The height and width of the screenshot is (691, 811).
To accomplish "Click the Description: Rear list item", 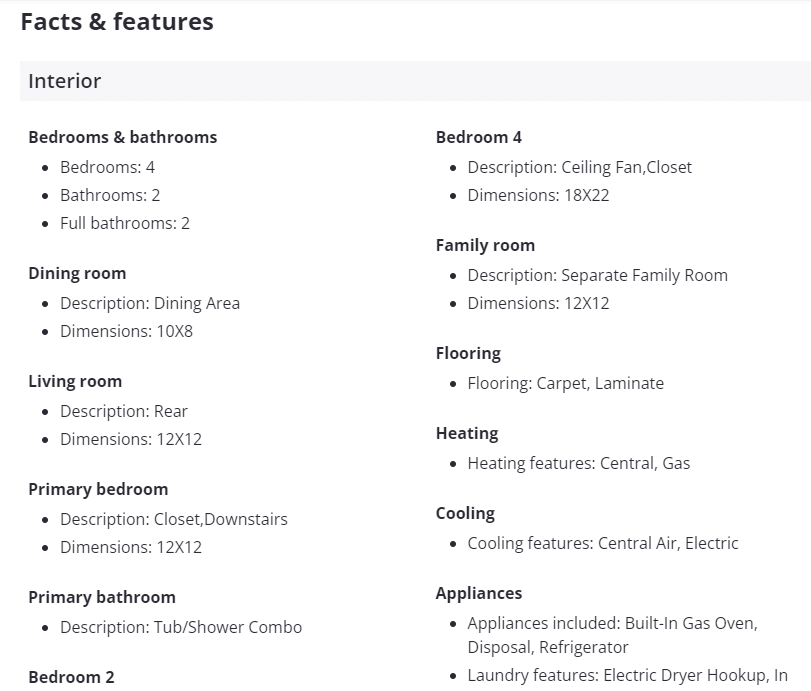I will (123, 411).
